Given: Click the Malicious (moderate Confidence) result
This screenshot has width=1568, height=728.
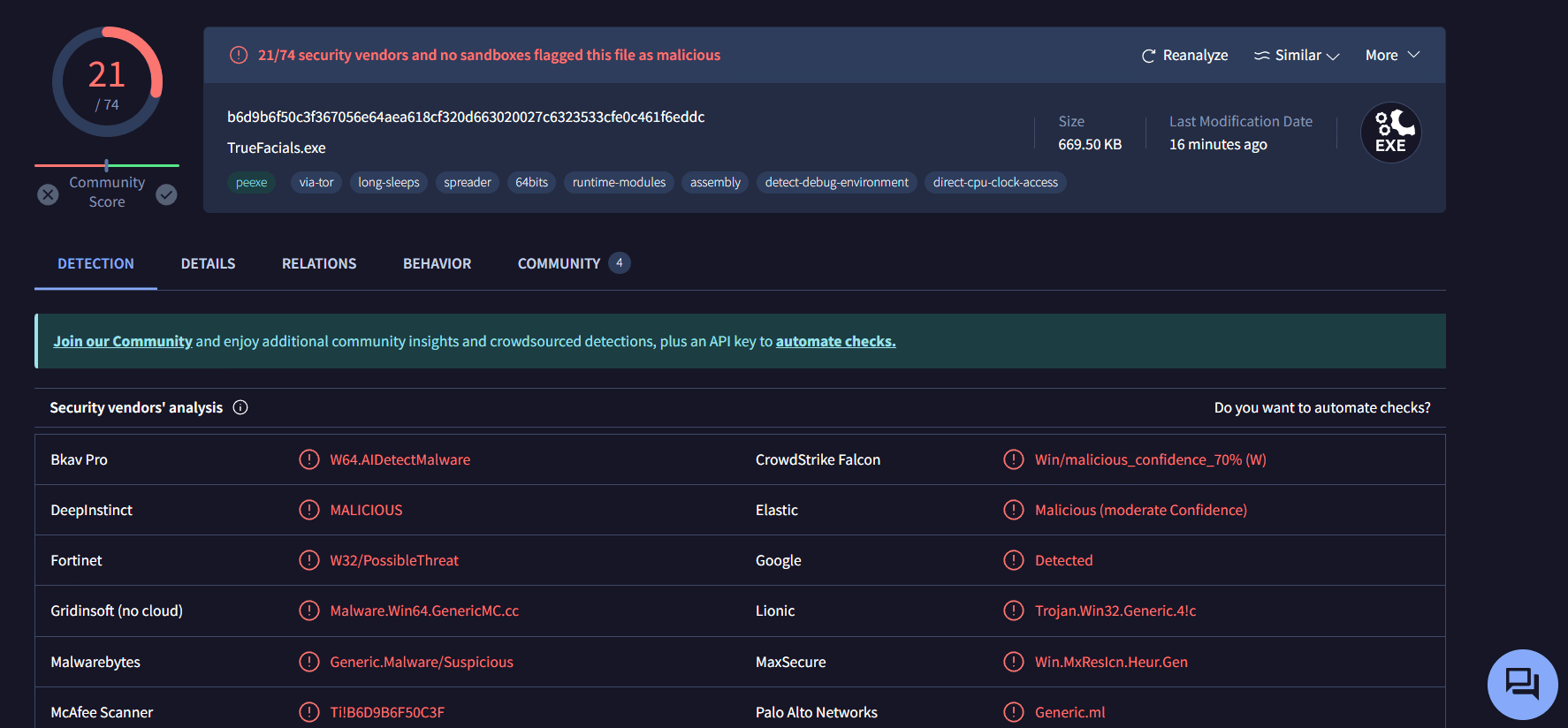Looking at the screenshot, I should coord(1141,510).
